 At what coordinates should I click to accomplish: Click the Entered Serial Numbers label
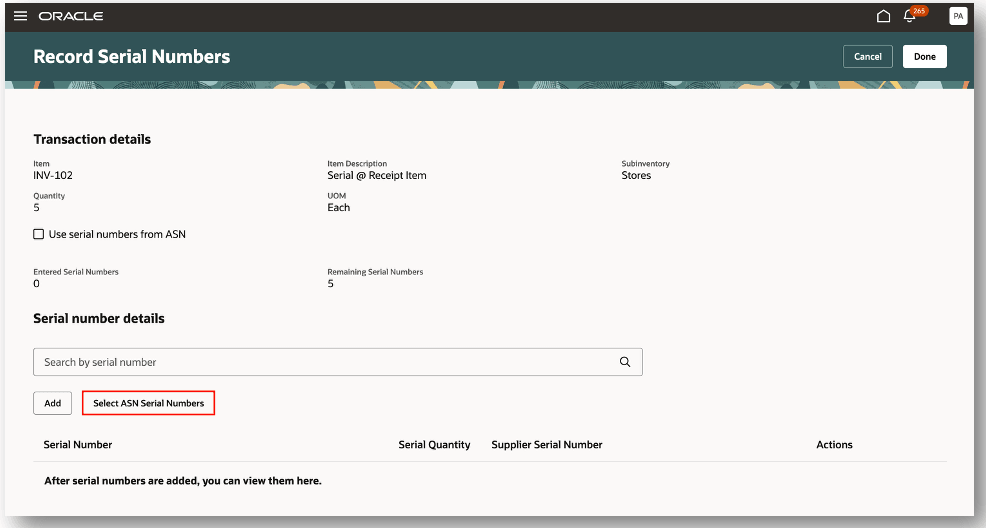pos(76,272)
